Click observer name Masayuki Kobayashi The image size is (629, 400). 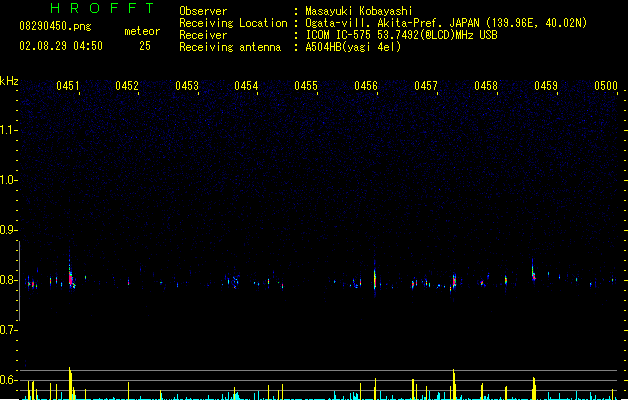point(359,11)
